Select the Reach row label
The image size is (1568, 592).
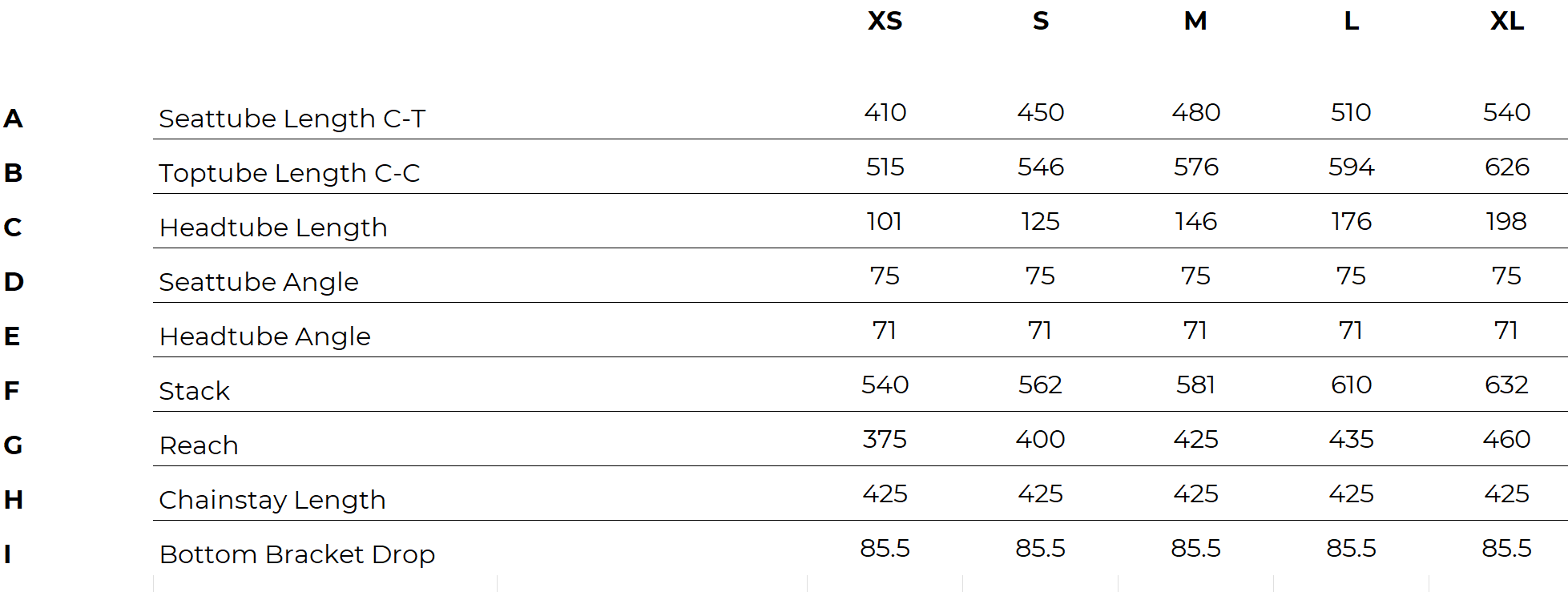coord(199,445)
